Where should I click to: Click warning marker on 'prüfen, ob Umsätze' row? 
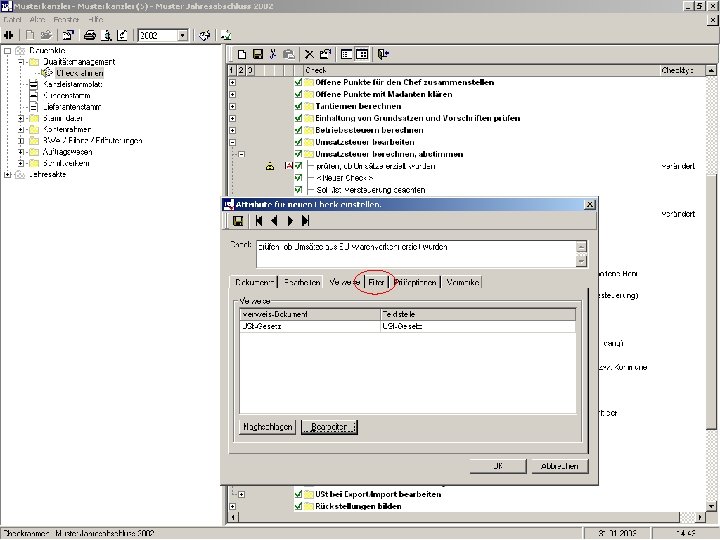coord(270,166)
